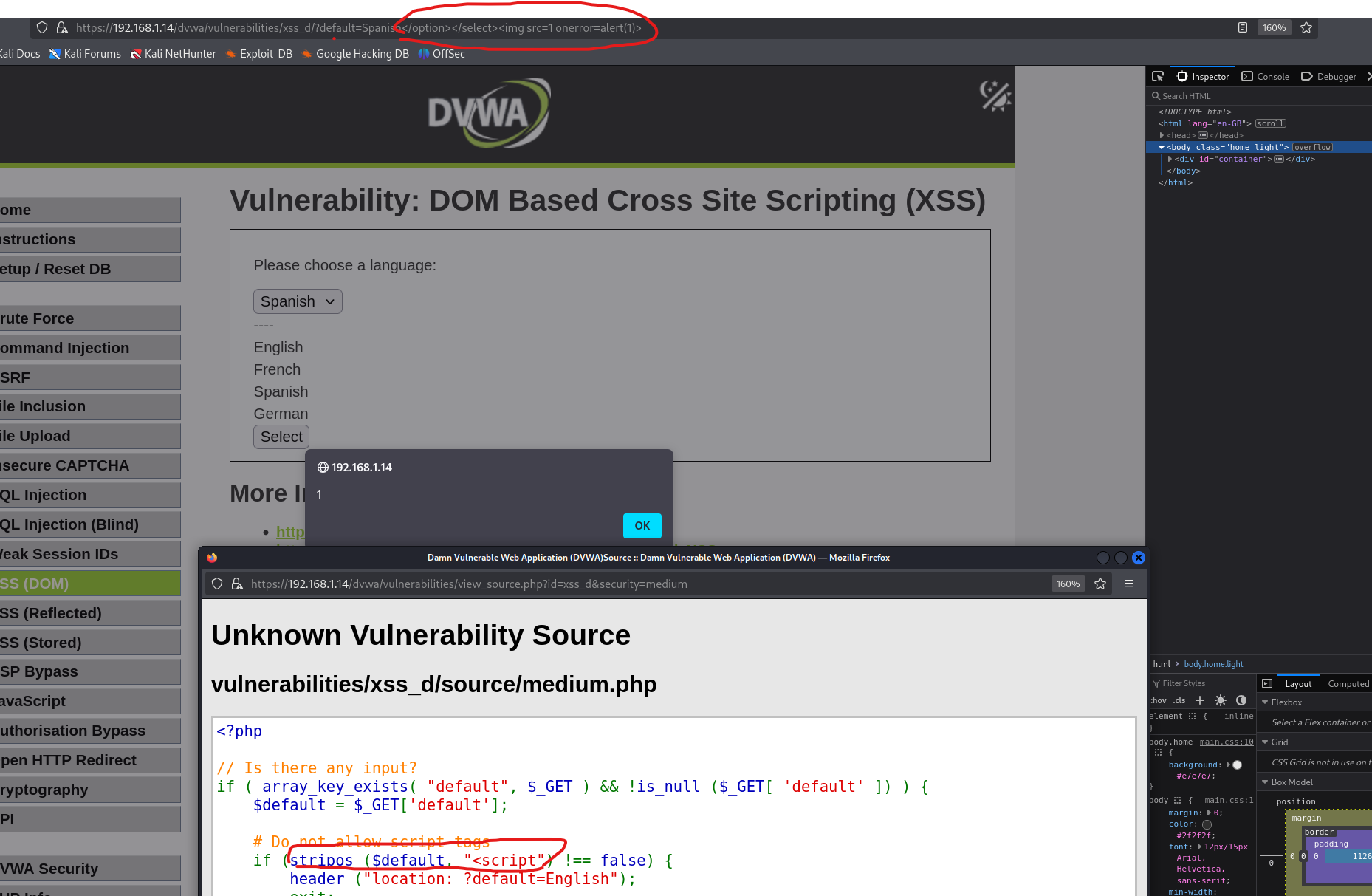Click the background color swatch #e7e7e7
This screenshot has height=896, width=1372.
click(x=1238, y=765)
